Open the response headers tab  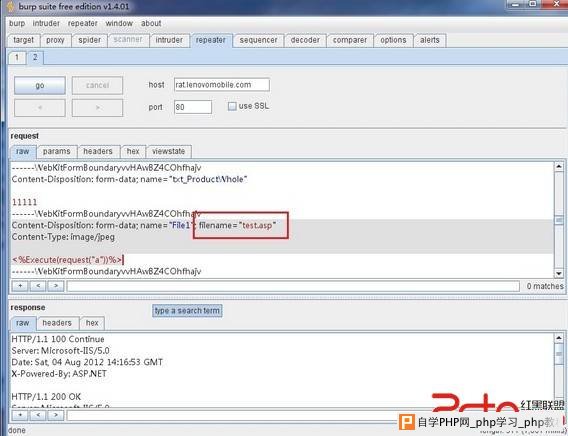(x=57, y=323)
